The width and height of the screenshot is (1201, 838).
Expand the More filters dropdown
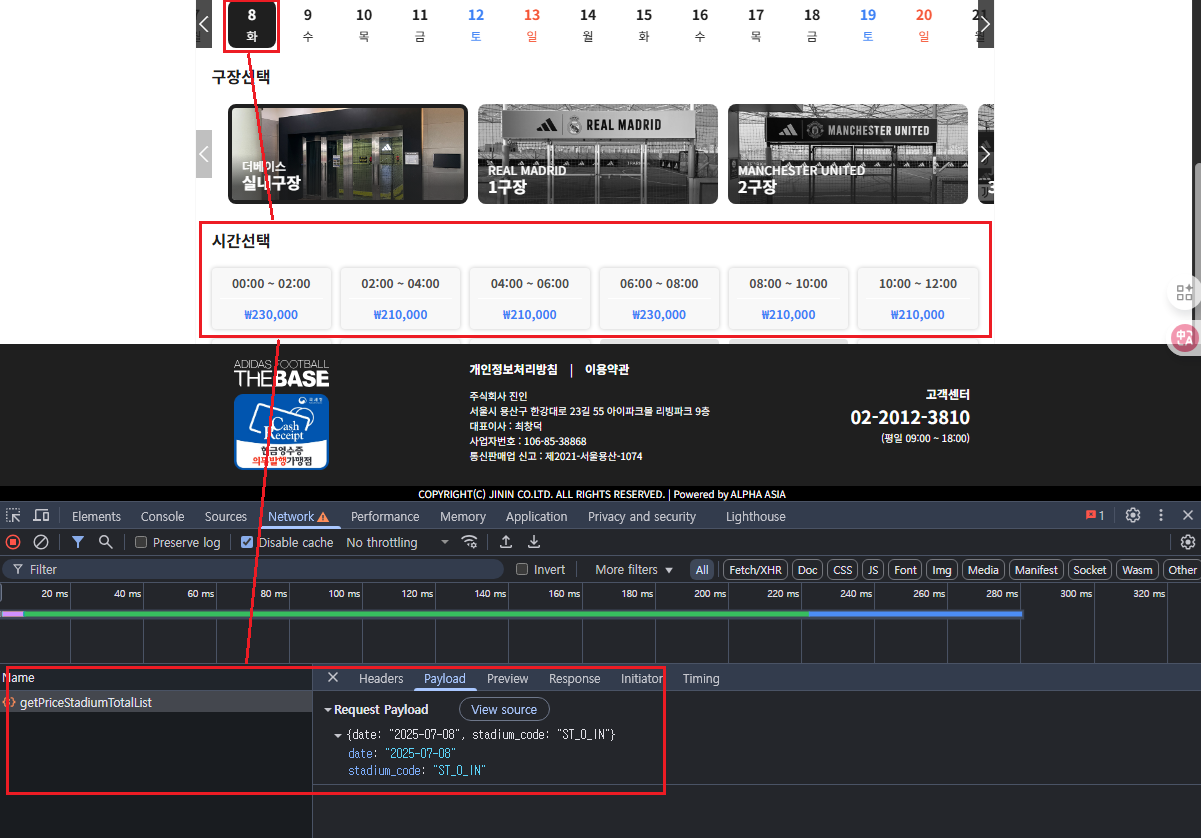click(x=634, y=569)
